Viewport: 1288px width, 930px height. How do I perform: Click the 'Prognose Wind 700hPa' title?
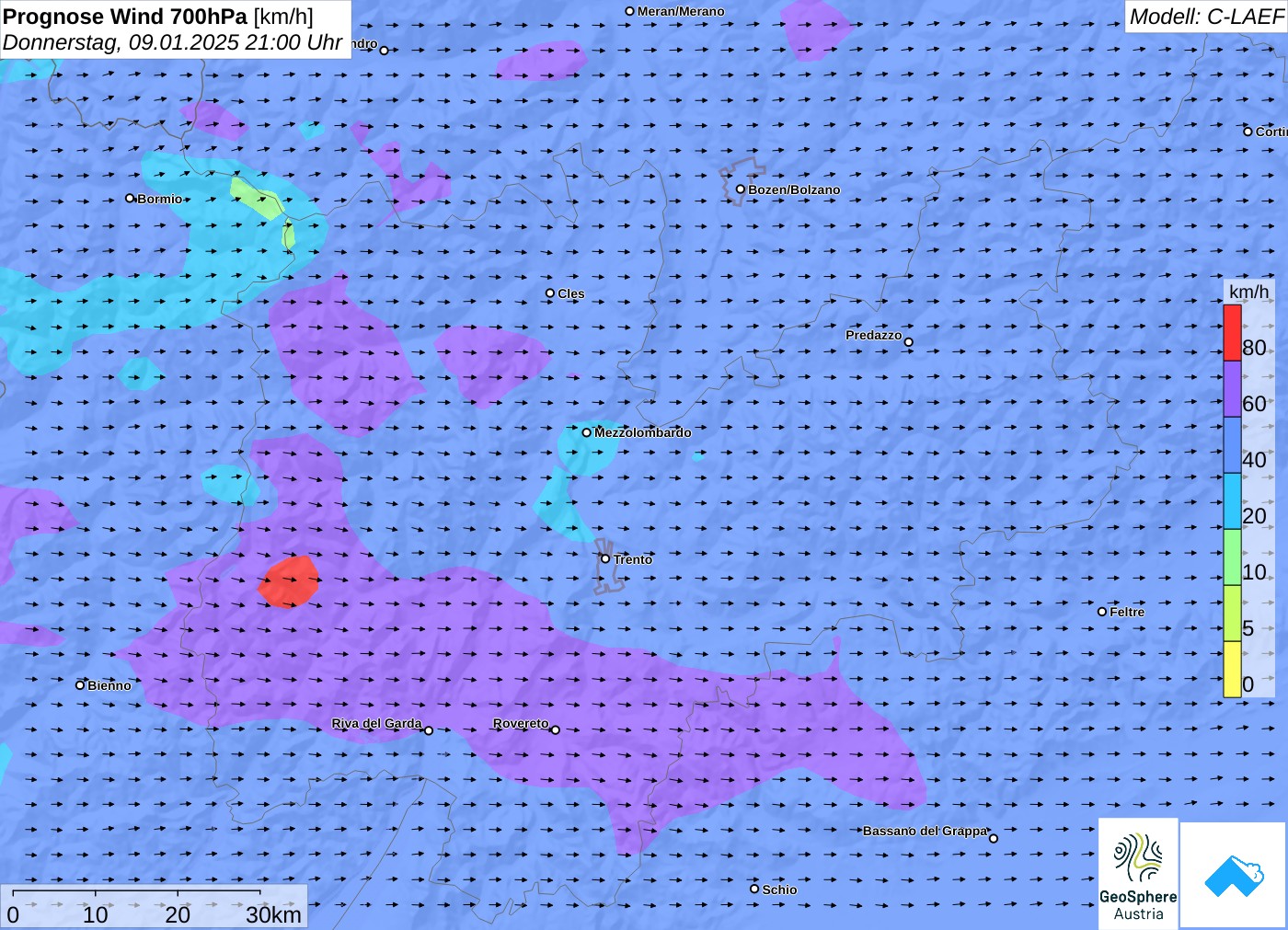[x=125, y=17]
